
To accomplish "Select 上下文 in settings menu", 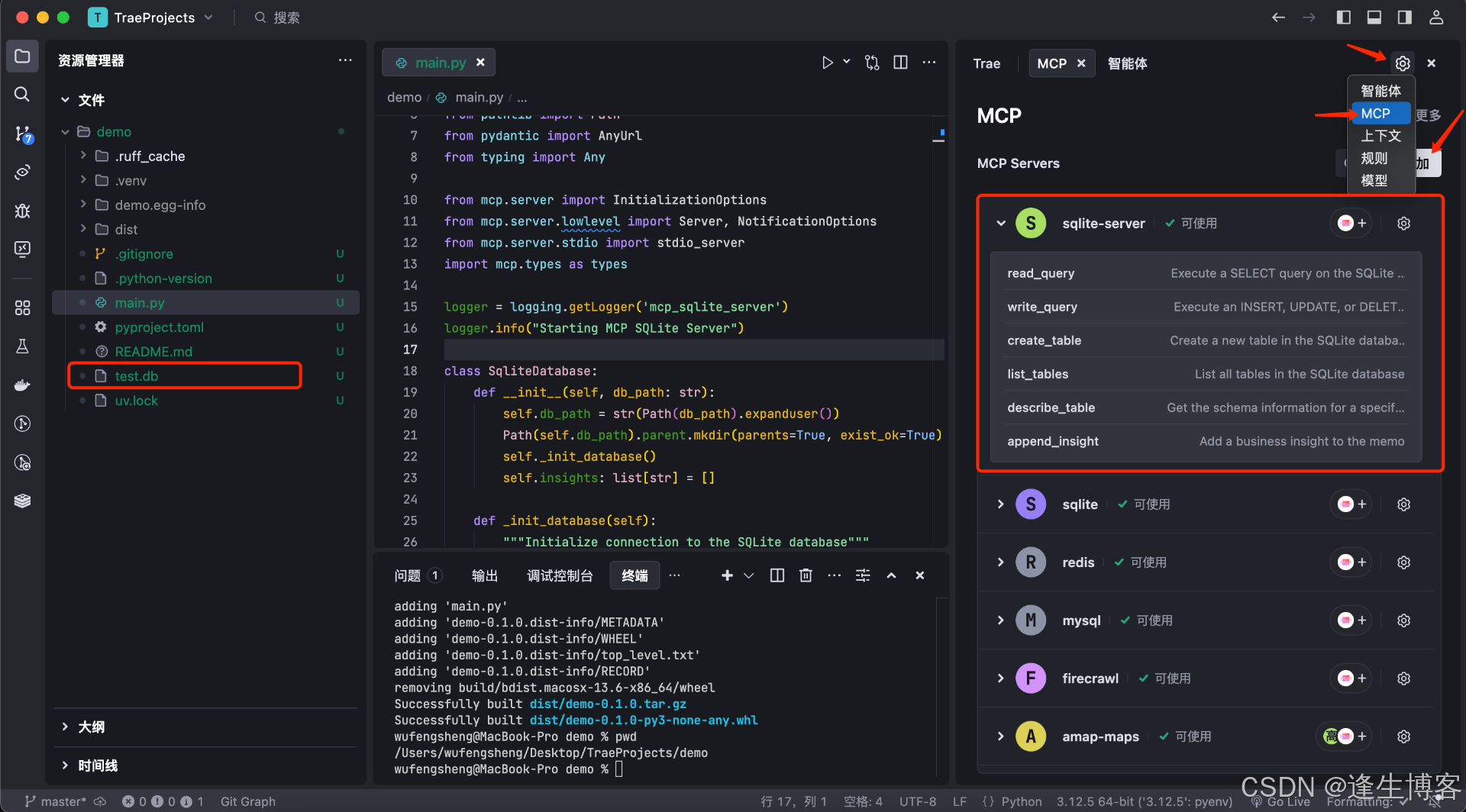I will [x=1380, y=136].
